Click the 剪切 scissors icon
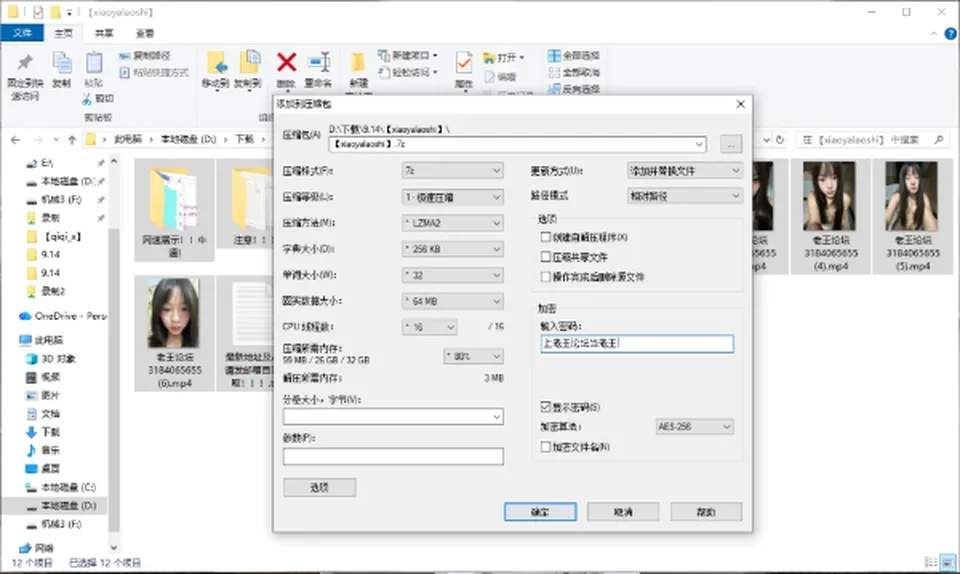The height and width of the screenshot is (574, 960). point(87,98)
